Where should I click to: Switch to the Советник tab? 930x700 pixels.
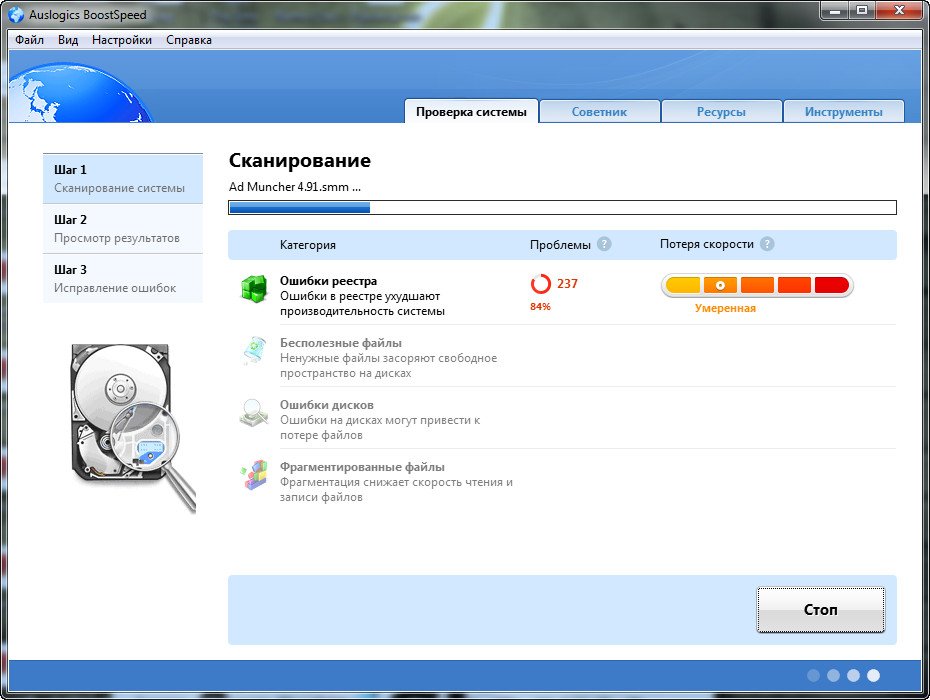pyautogui.click(x=599, y=112)
